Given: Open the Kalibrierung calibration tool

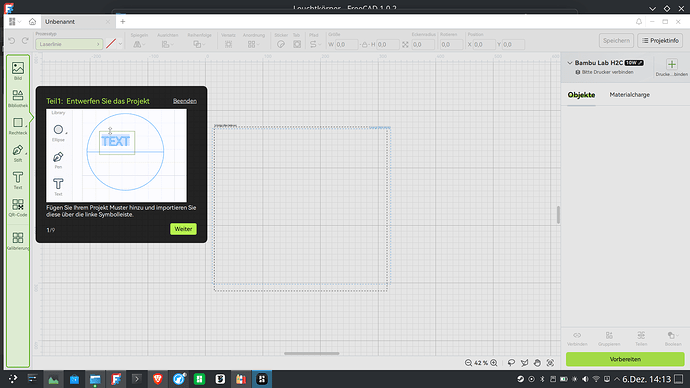Looking at the screenshot, I should (18, 241).
